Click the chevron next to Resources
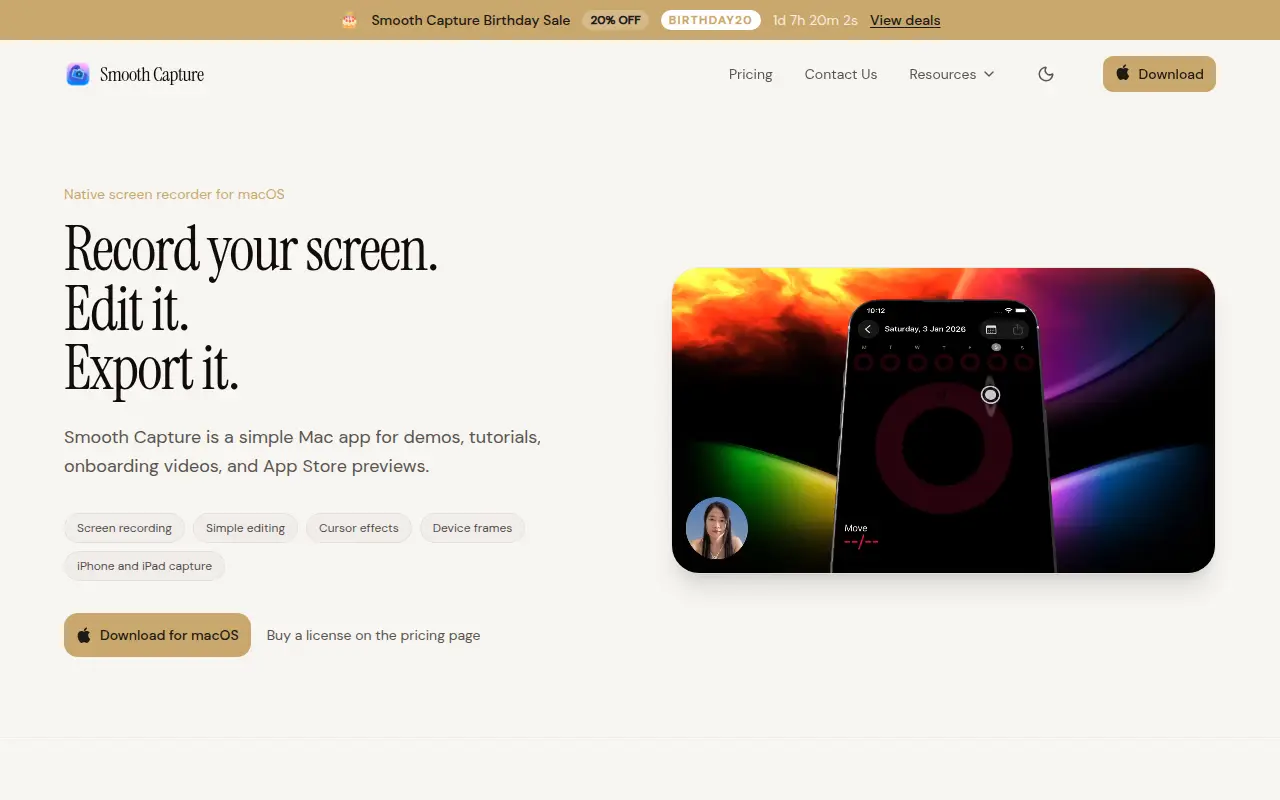The width and height of the screenshot is (1280, 800). pos(989,74)
